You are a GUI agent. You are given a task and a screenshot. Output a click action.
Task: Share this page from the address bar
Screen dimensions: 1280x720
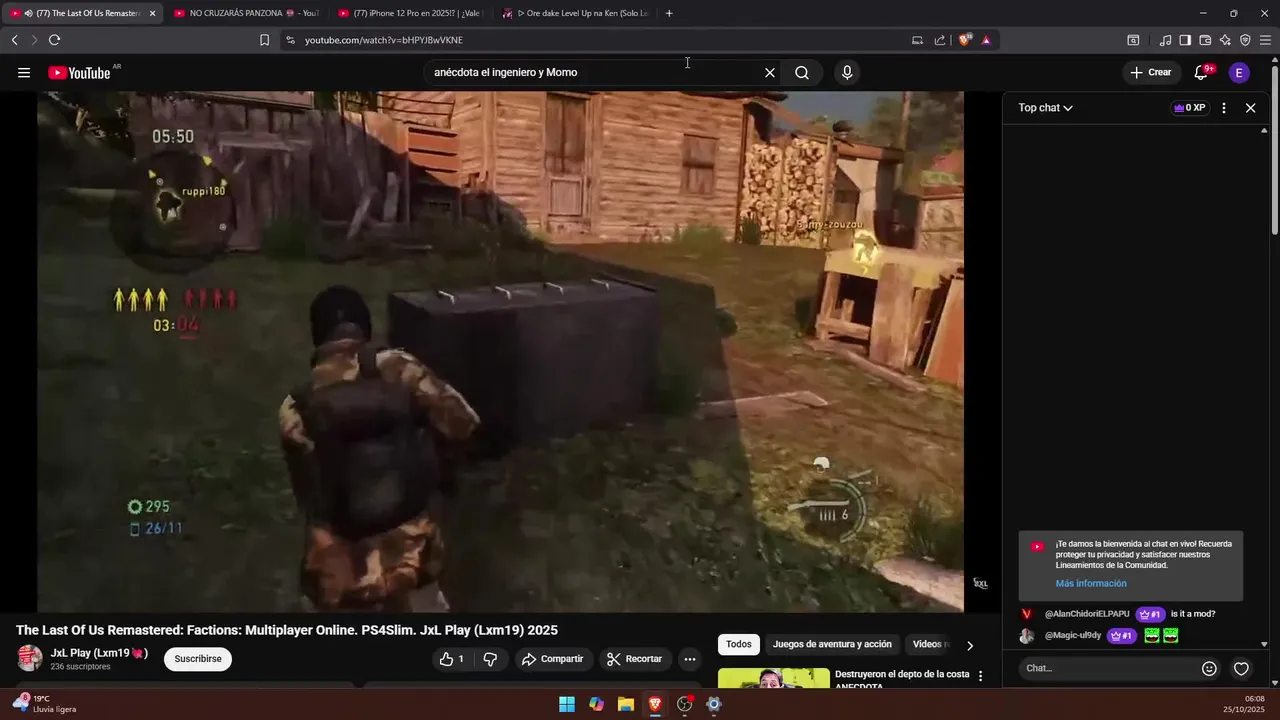coord(940,40)
